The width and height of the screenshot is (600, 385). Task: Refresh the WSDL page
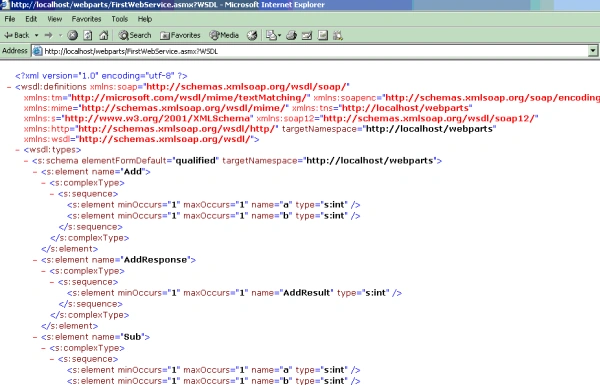coord(88,36)
